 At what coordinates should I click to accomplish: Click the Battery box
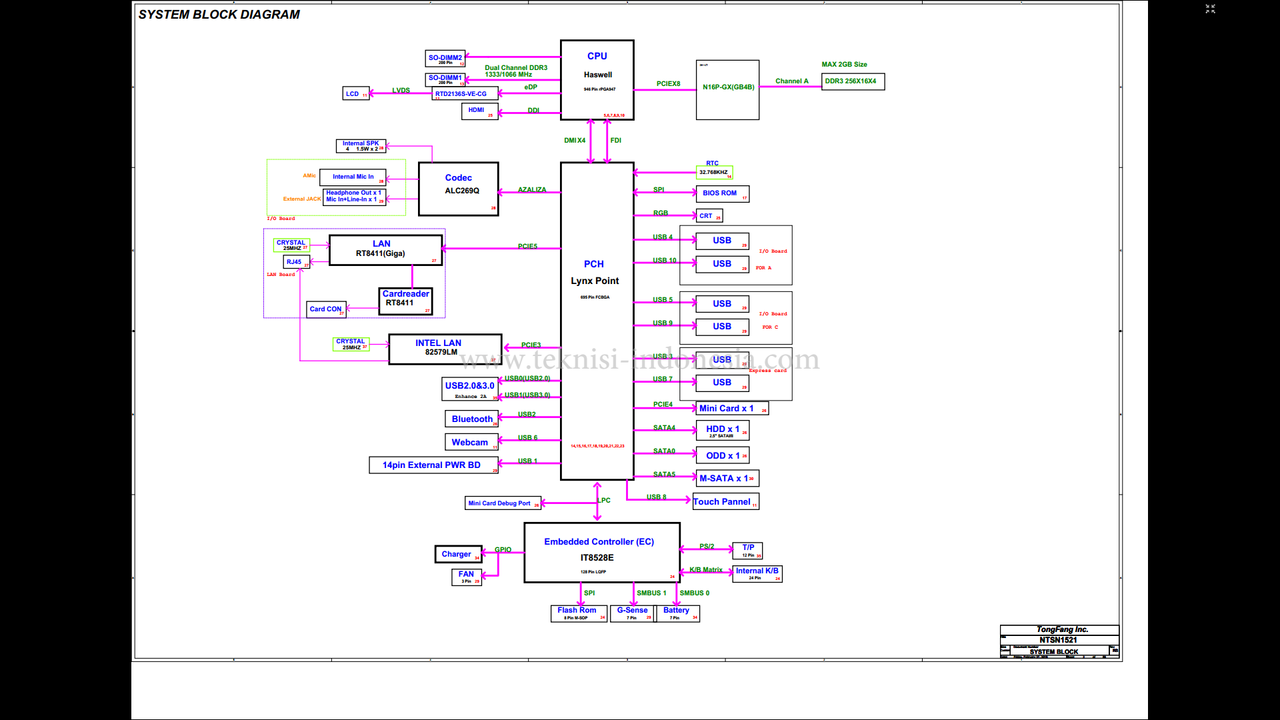[x=678, y=613]
